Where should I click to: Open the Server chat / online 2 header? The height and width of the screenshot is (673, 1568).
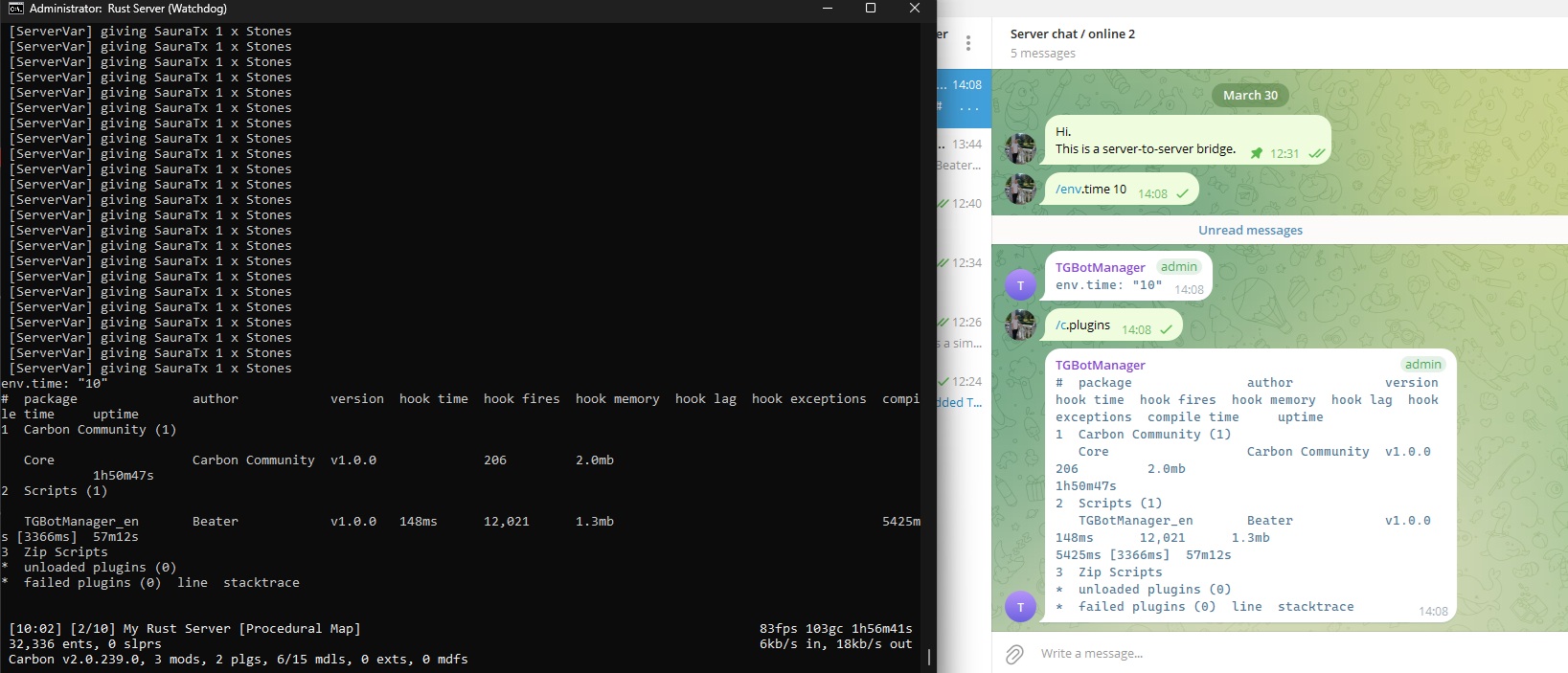point(1072,34)
